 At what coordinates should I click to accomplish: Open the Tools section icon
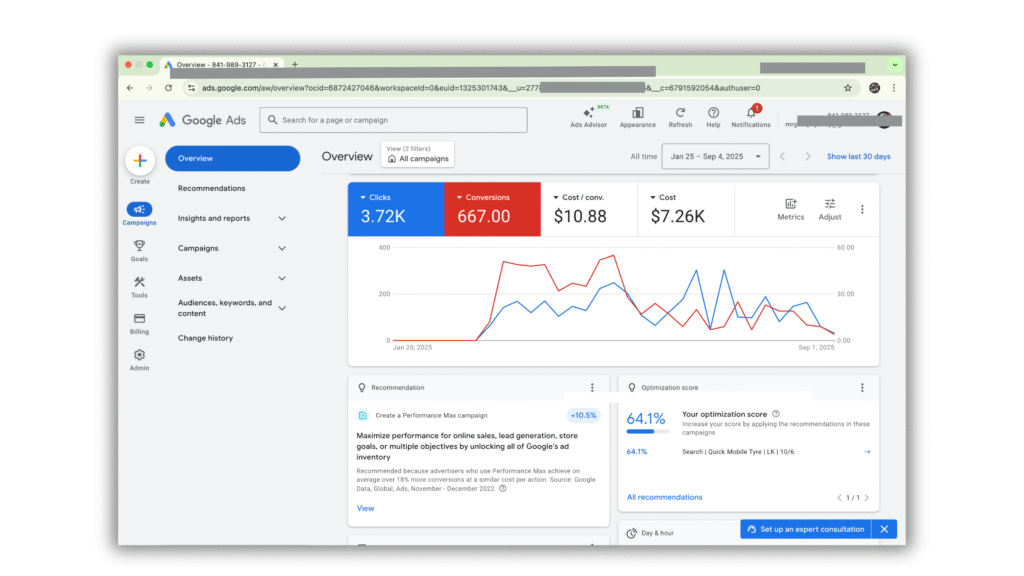click(x=139, y=283)
